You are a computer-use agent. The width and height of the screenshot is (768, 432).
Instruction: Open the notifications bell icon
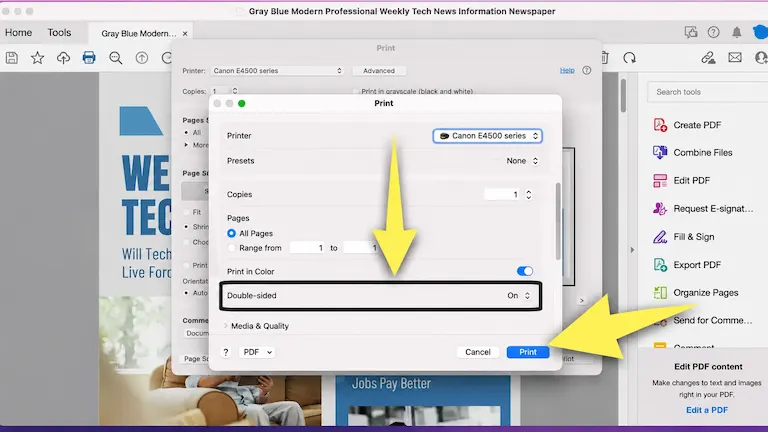(x=737, y=32)
